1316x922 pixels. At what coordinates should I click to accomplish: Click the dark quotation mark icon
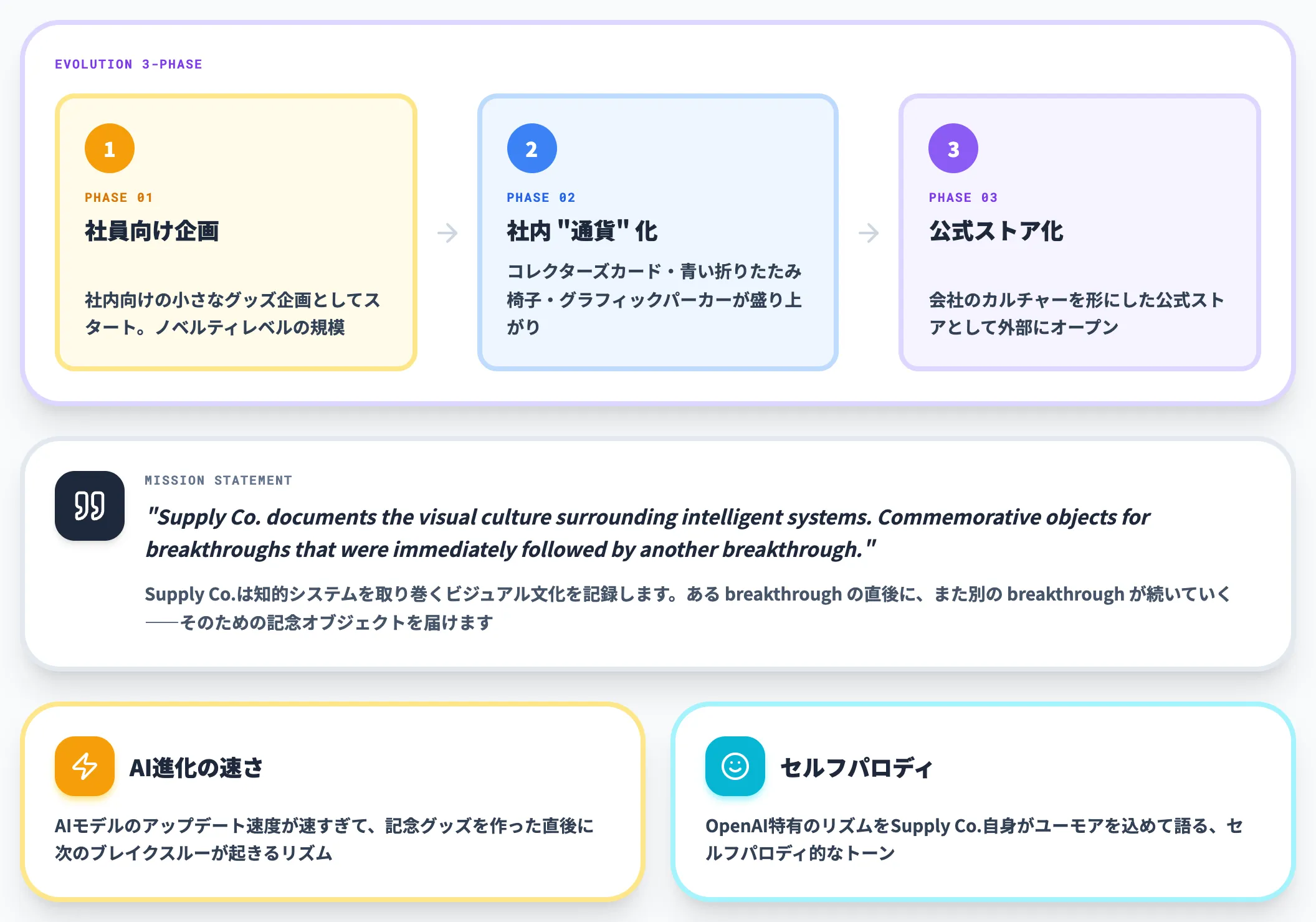[x=90, y=506]
